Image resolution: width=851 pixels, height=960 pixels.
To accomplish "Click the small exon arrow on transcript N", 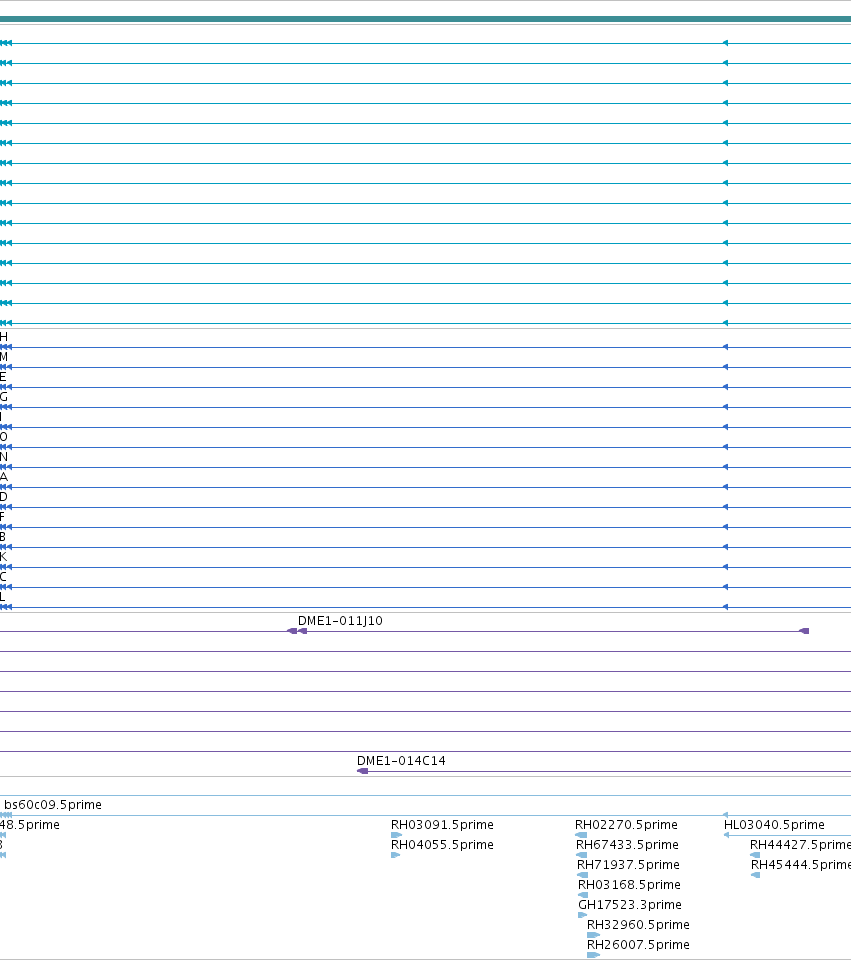I will (725, 467).
